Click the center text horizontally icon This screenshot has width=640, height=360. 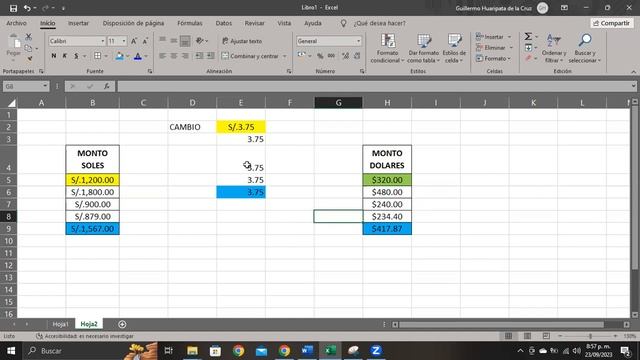click(174, 56)
